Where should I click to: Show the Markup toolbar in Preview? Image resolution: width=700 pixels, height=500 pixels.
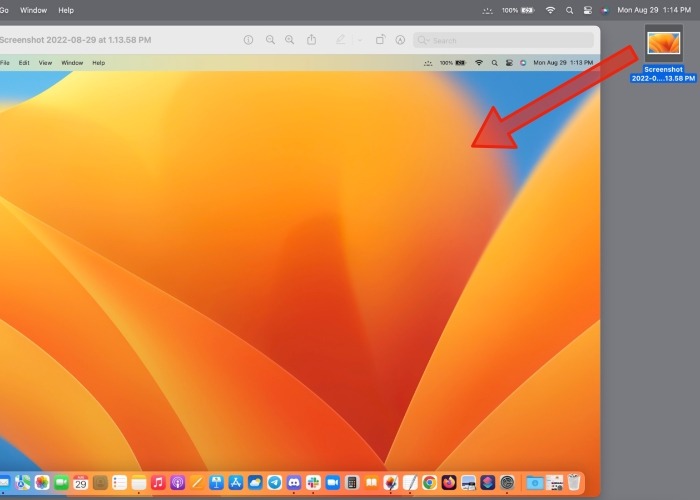[x=400, y=40]
